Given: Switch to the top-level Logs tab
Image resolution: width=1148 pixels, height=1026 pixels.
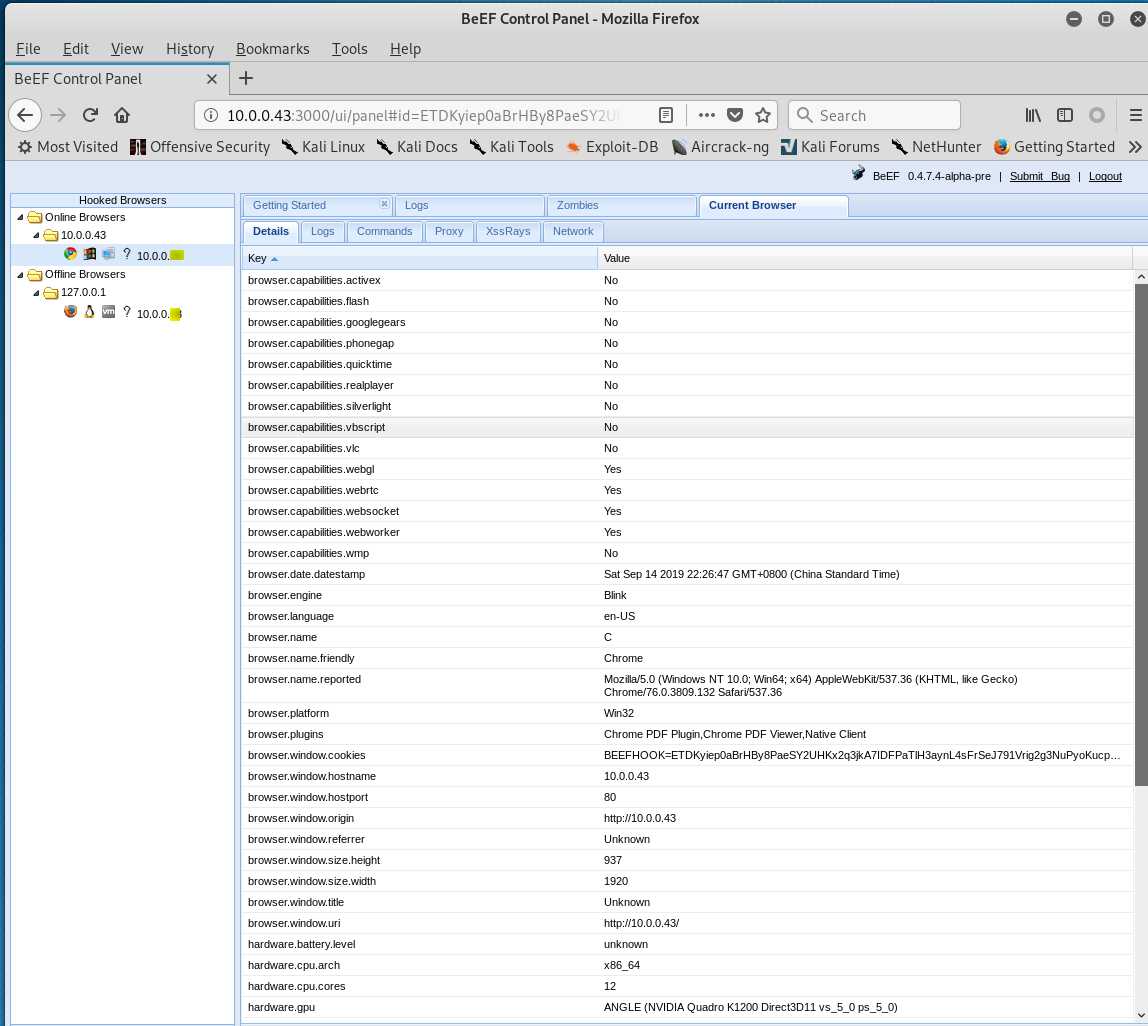Looking at the screenshot, I should coord(469,206).
